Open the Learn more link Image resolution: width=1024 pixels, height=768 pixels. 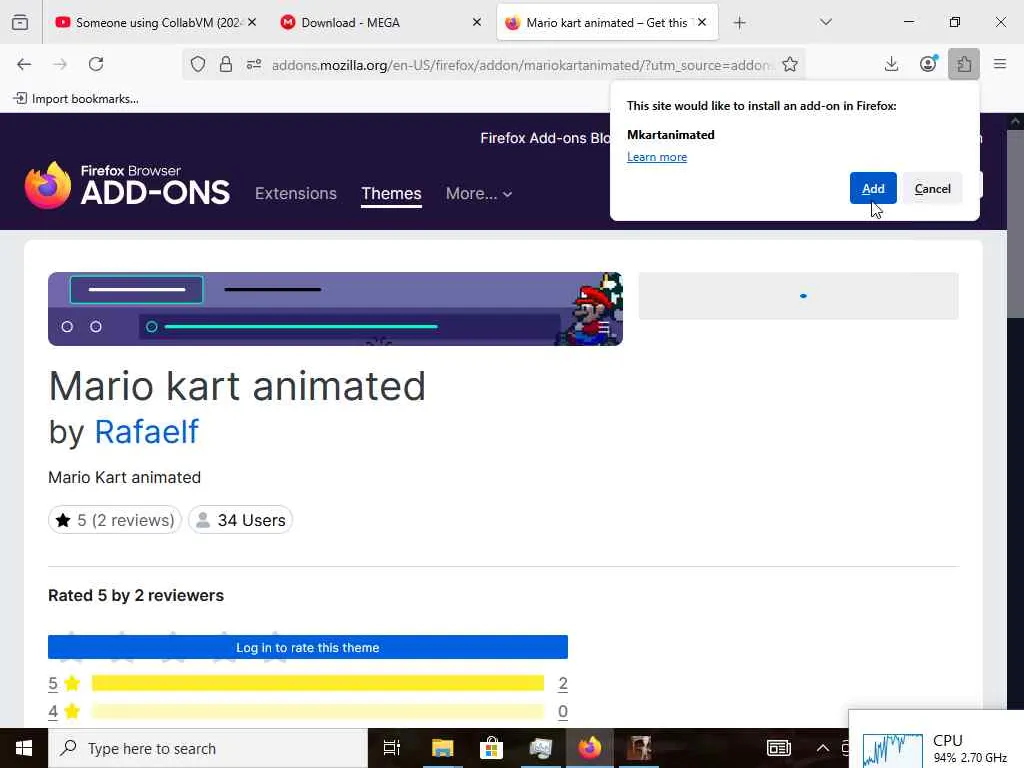click(x=657, y=157)
